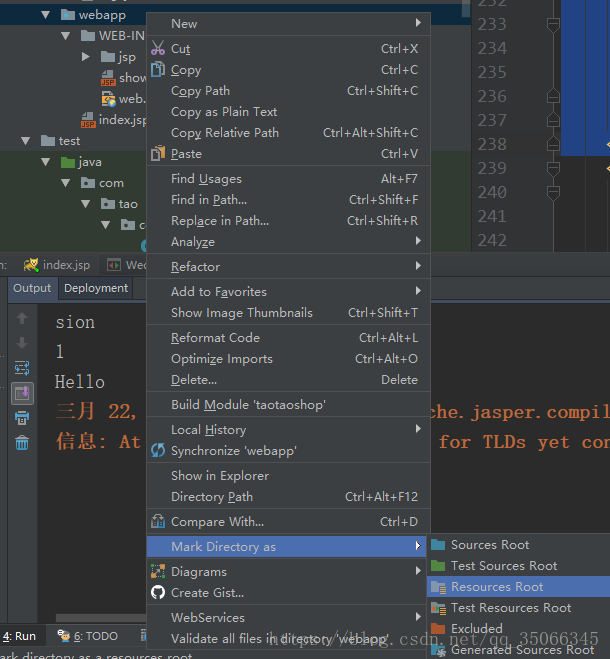
Task: Click the TODO tool window icon
Action: 64,636
